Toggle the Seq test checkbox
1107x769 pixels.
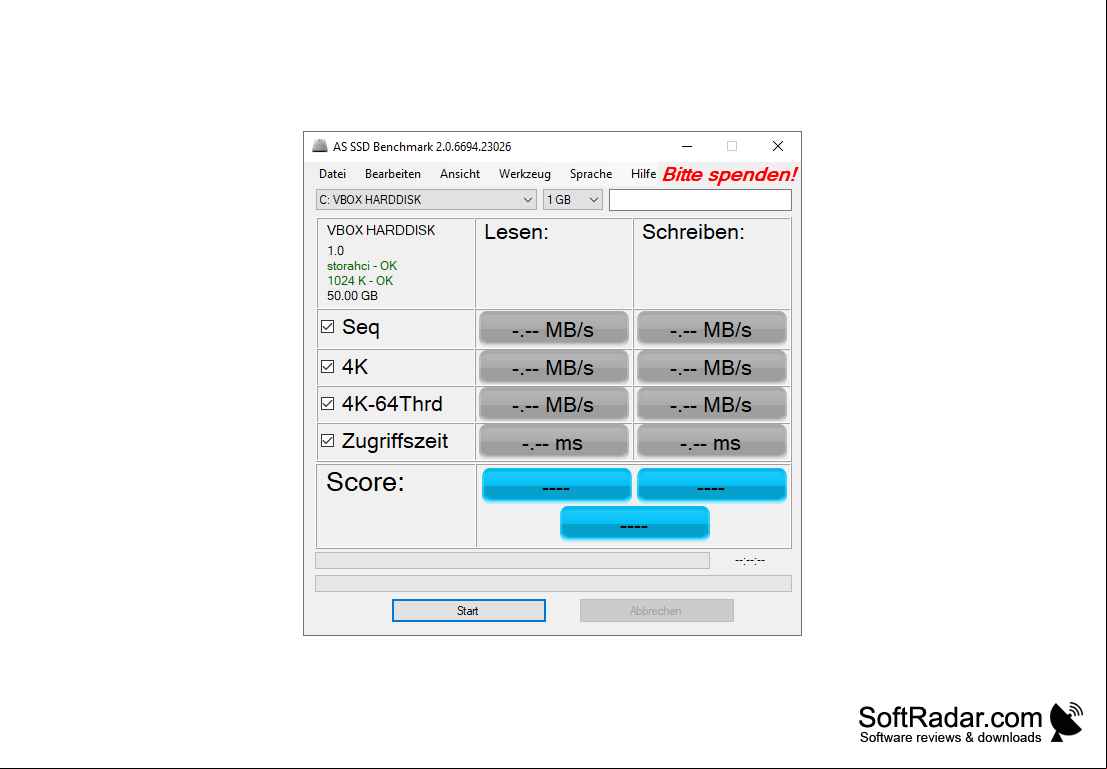click(x=328, y=327)
